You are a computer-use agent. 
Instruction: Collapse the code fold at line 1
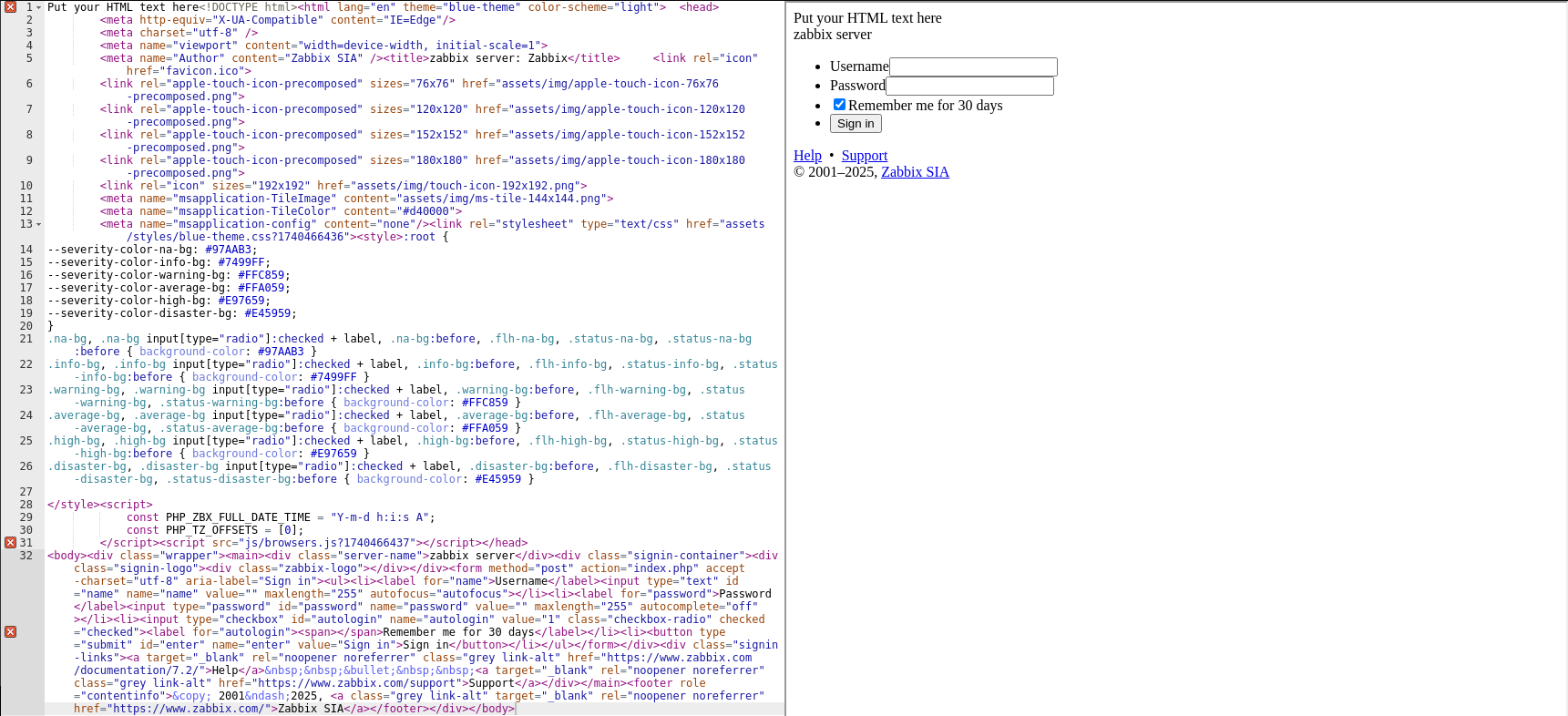pyautogui.click(x=38, y=7)
